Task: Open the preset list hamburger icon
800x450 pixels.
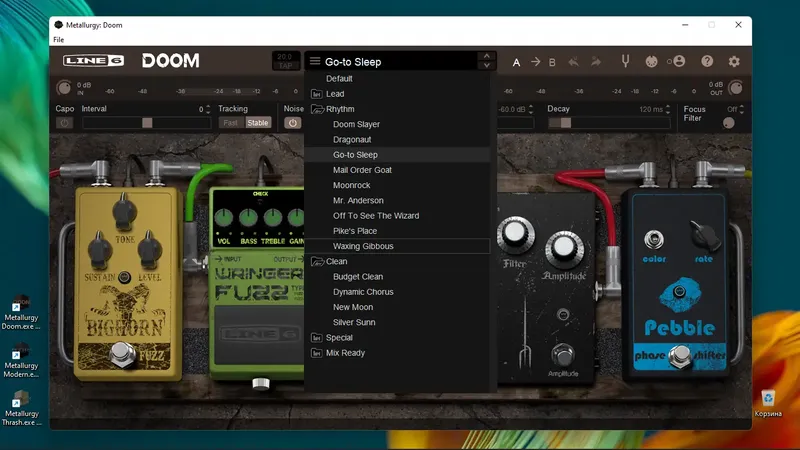Action: tap(315, 61)
